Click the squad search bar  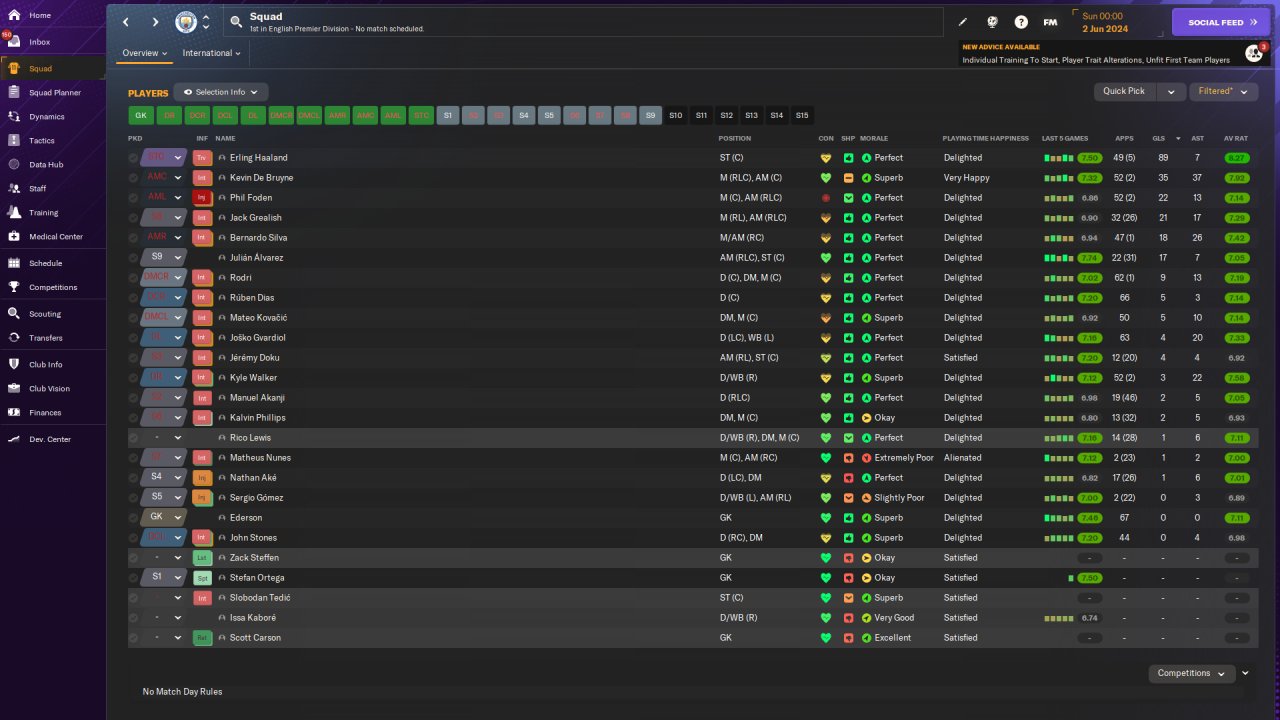pyautogui.click(x=584, y=22)
